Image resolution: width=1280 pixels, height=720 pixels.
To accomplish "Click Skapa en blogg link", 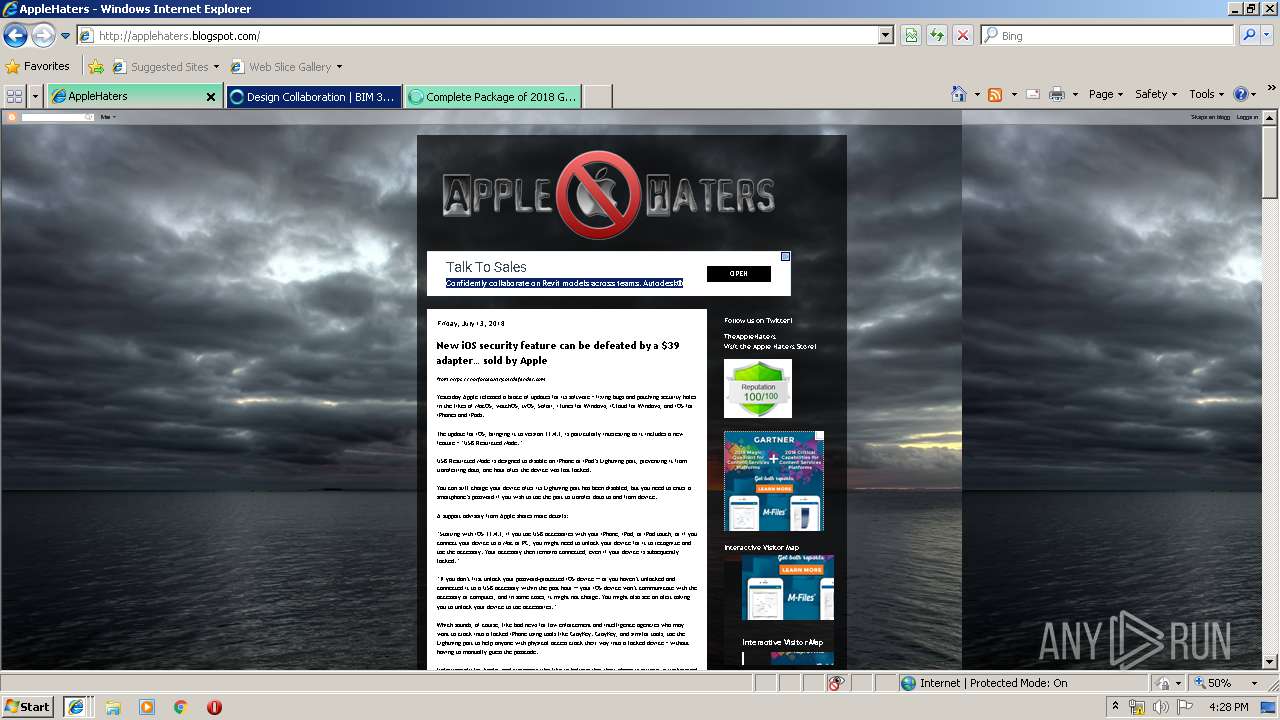I will coord(1210,117).
